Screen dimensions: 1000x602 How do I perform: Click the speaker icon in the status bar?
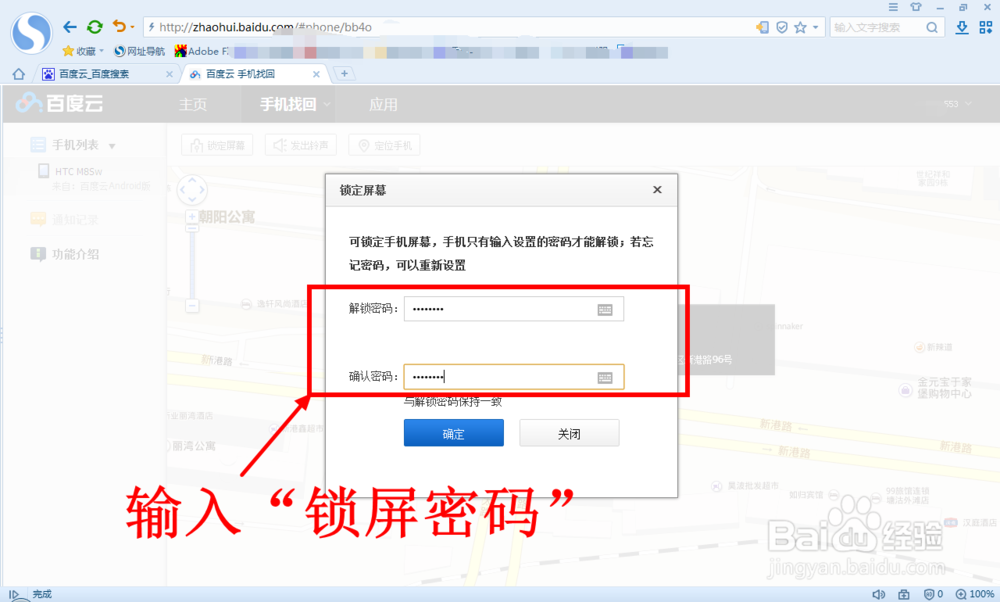pos(879,592)
